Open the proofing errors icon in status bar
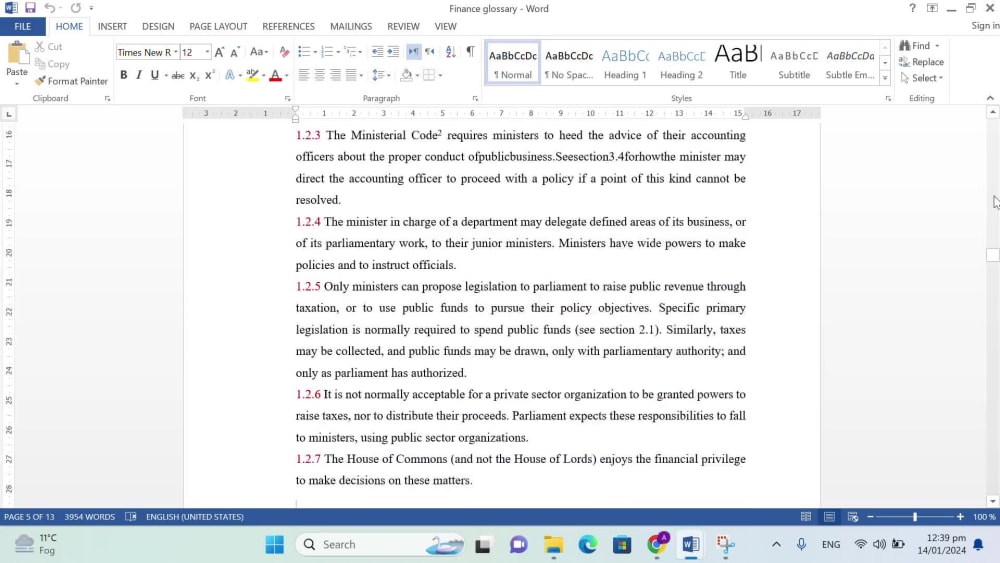 (131, 516)
